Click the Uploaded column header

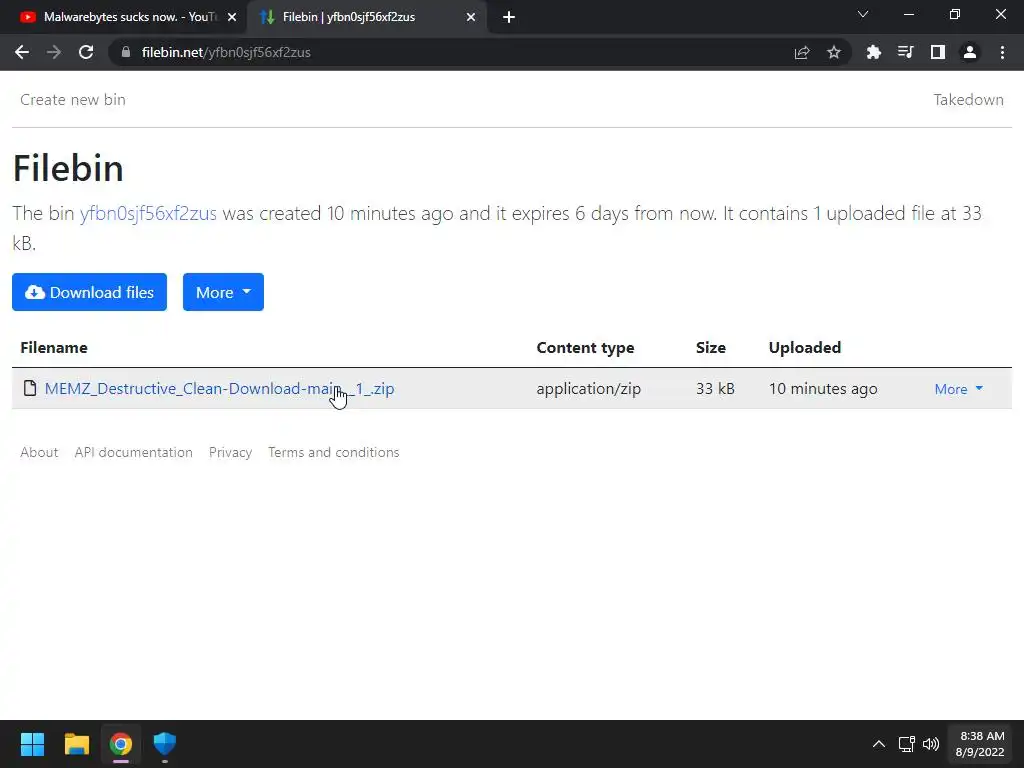click(805, 347)
